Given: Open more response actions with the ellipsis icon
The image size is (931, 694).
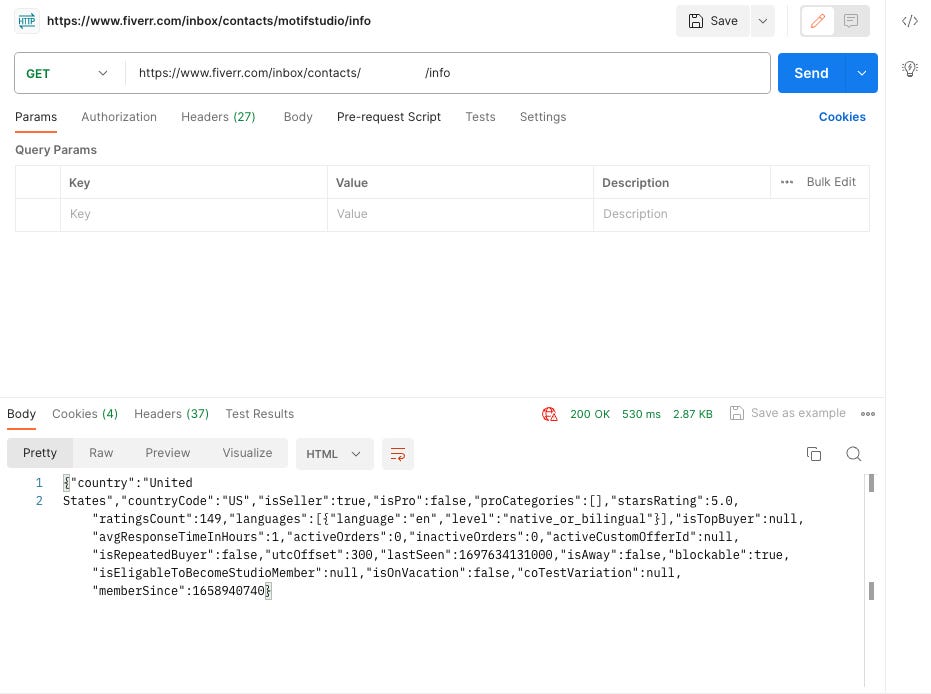Looking at the screenshot, I should click(868, 413).
